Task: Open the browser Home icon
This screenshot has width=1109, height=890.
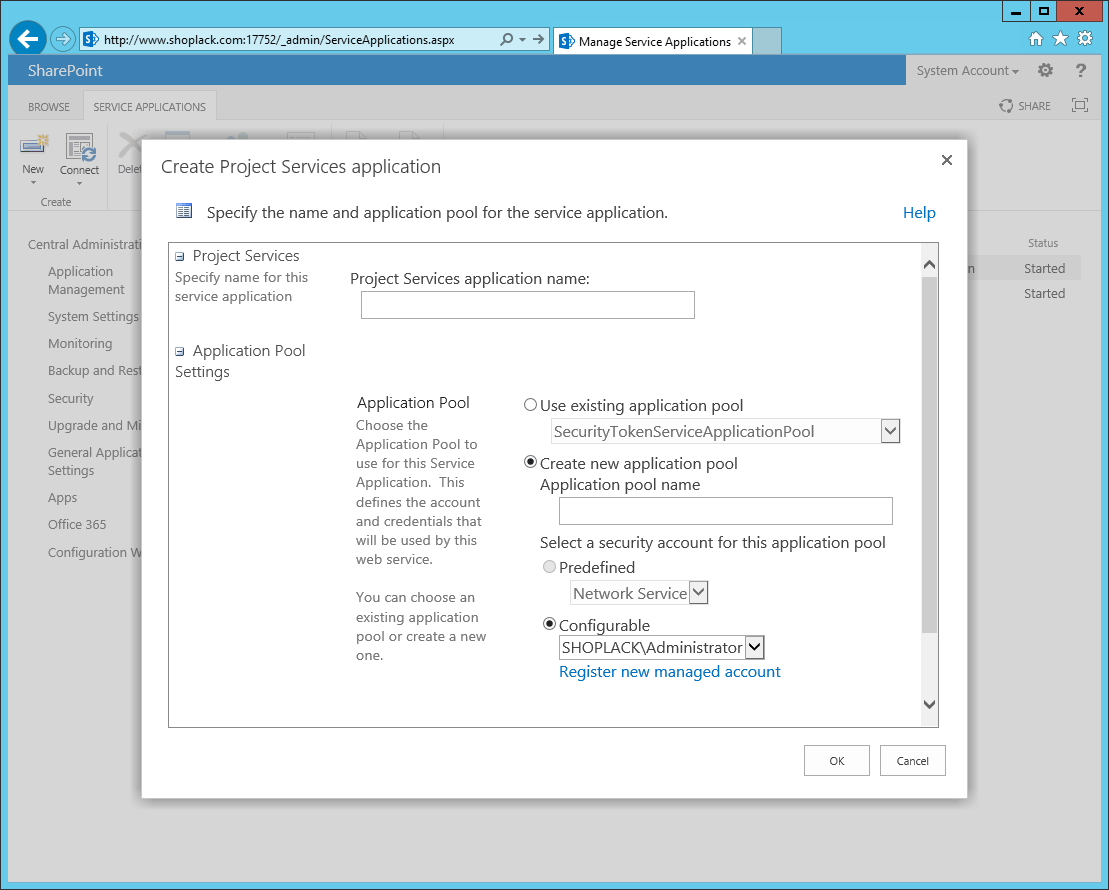Action: click(x=1035, y=39)
